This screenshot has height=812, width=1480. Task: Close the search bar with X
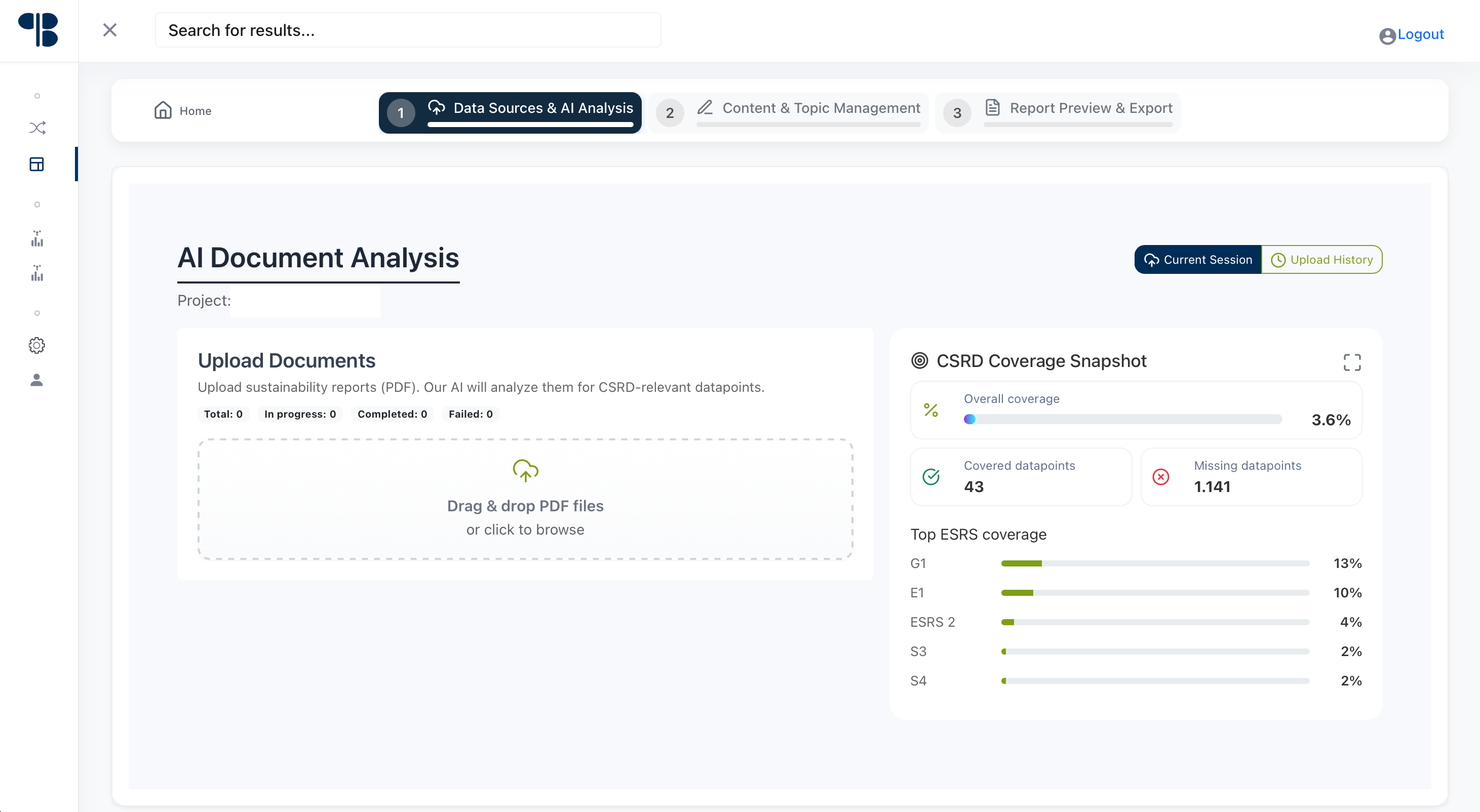click(110, 30)
